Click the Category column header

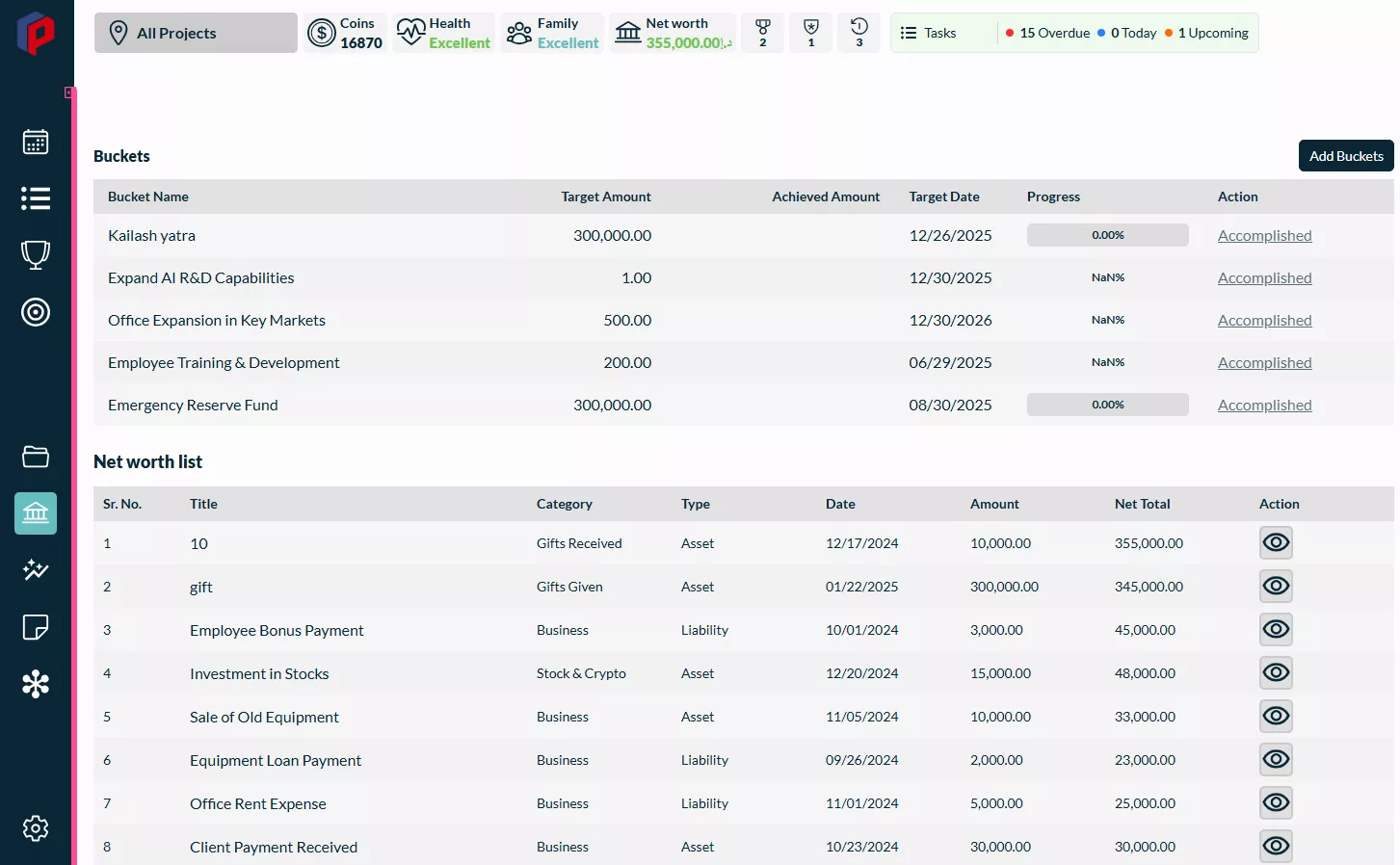[x=565, y=504]
